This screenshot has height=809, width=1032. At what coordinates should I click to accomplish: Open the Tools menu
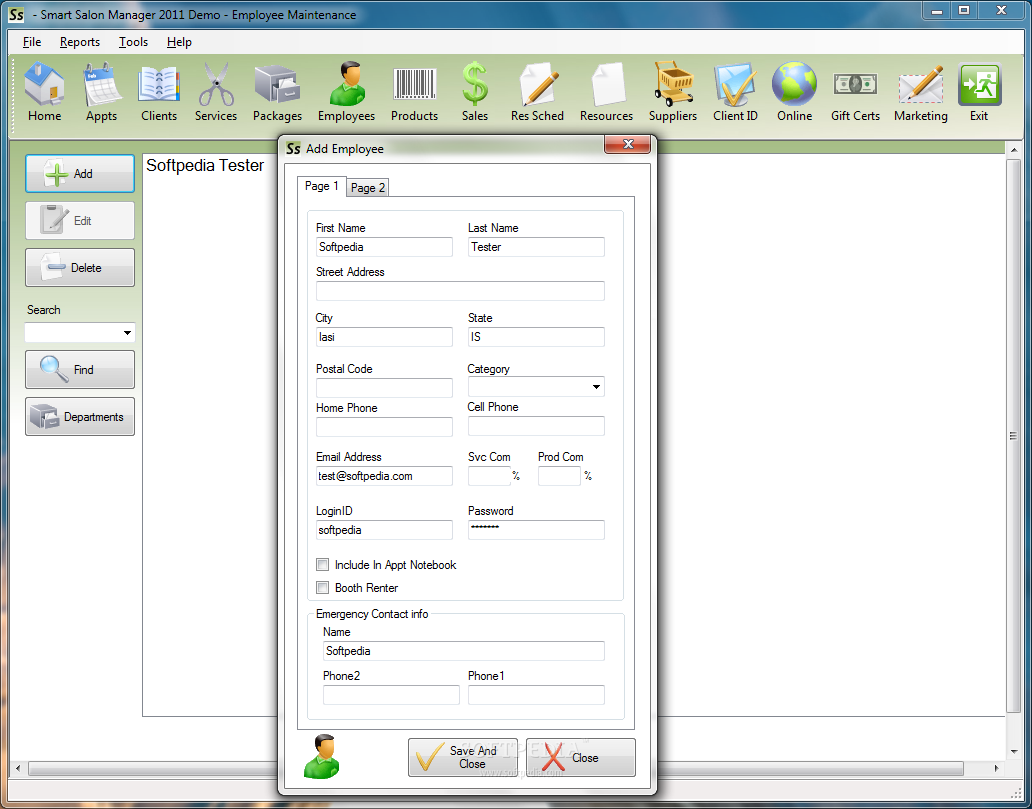pos(133,42)
